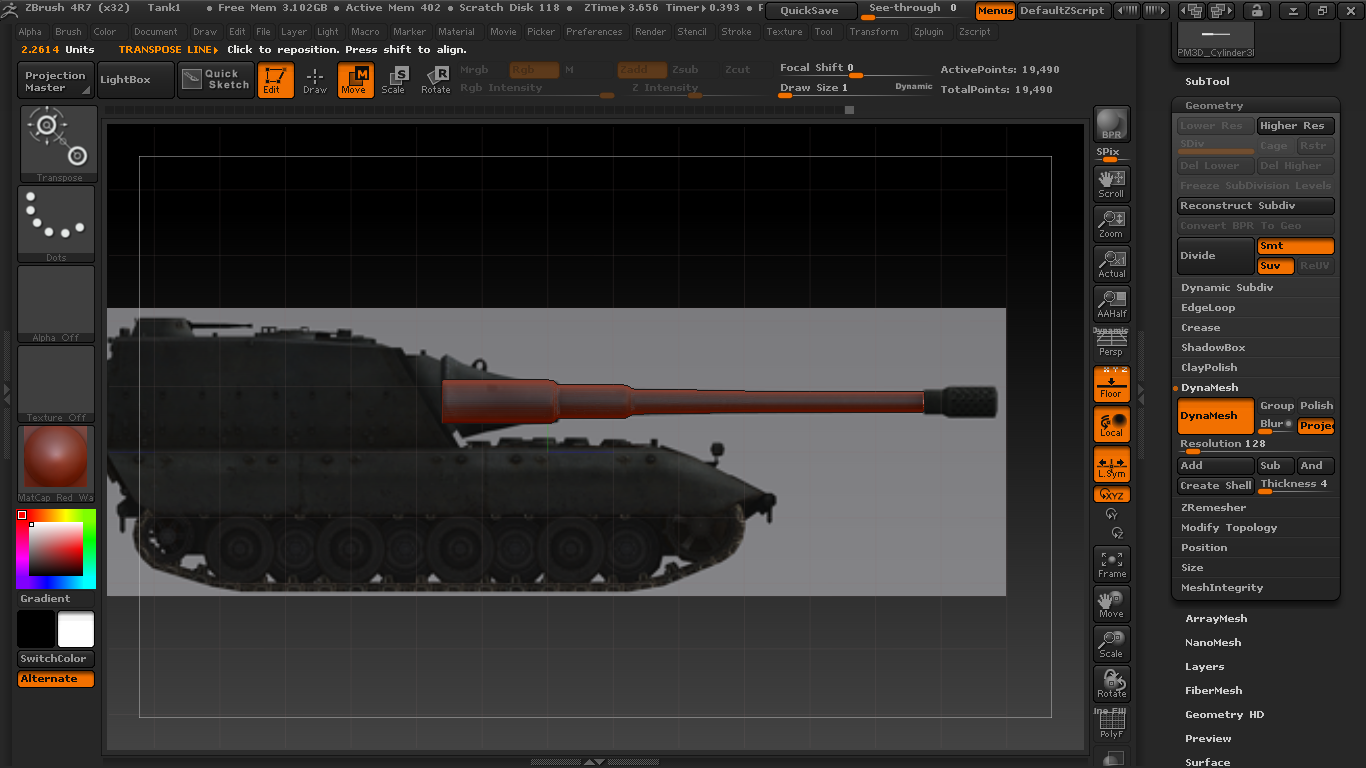Open the Texture Off selector

tap(57, 384)
